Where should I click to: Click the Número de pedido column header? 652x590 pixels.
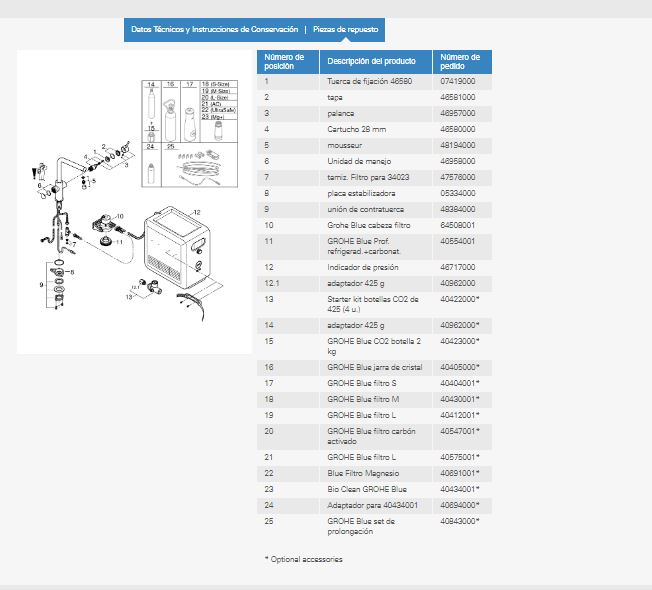click(462, 62)
